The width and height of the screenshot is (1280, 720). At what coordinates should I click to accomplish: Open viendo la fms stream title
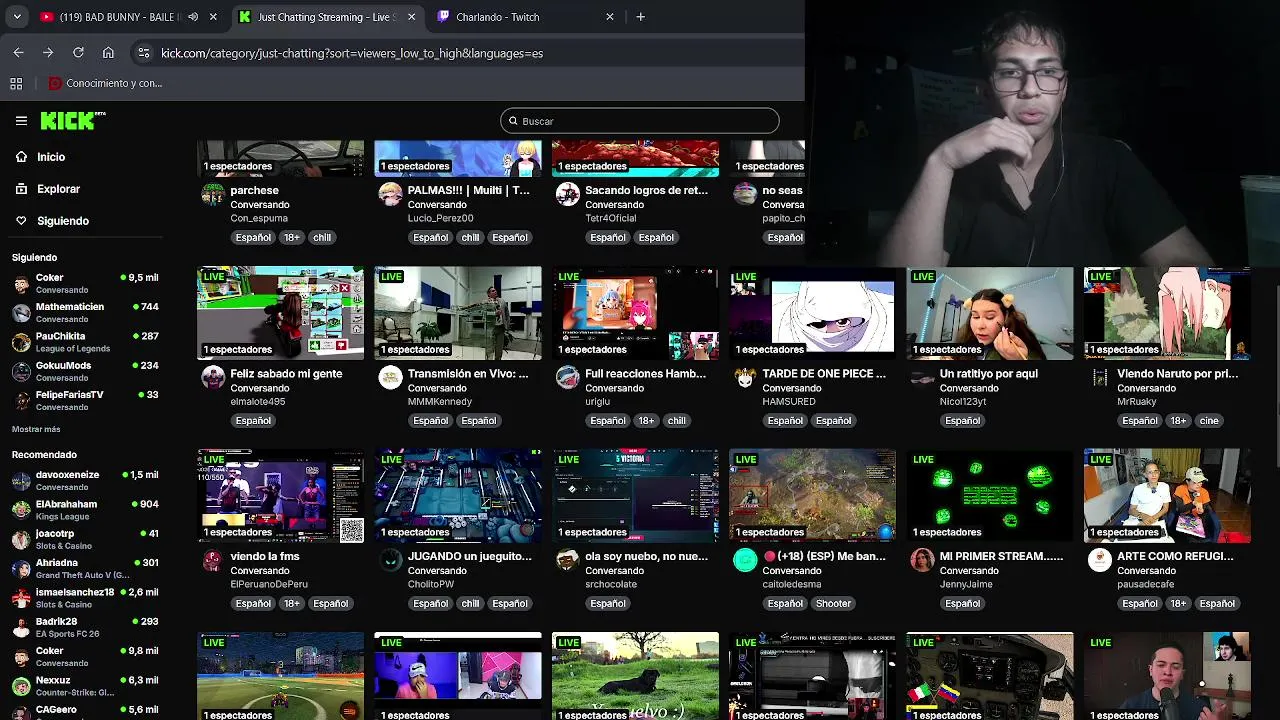264,556
